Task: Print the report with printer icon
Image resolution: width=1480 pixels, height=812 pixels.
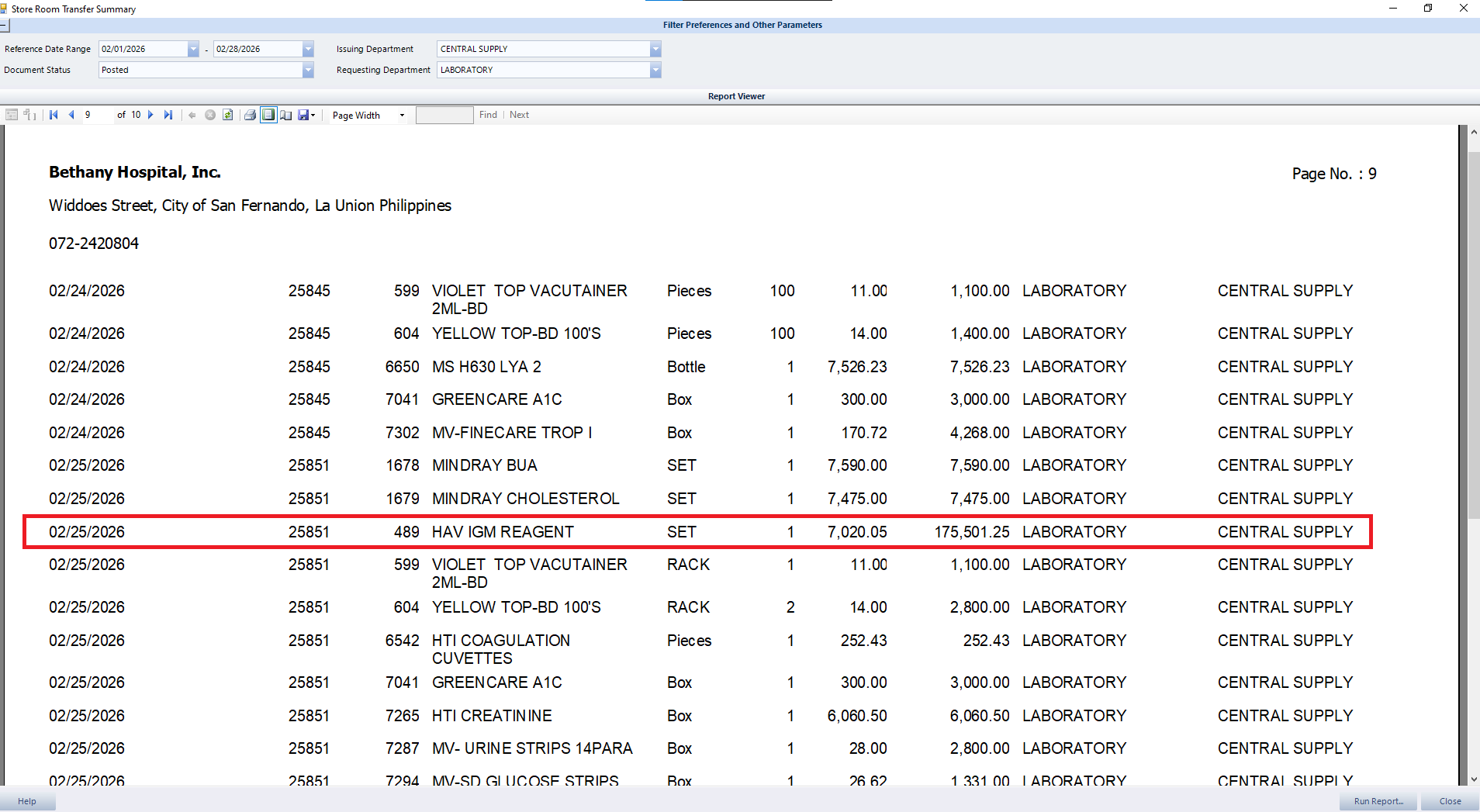Action: tap(250, 115)
